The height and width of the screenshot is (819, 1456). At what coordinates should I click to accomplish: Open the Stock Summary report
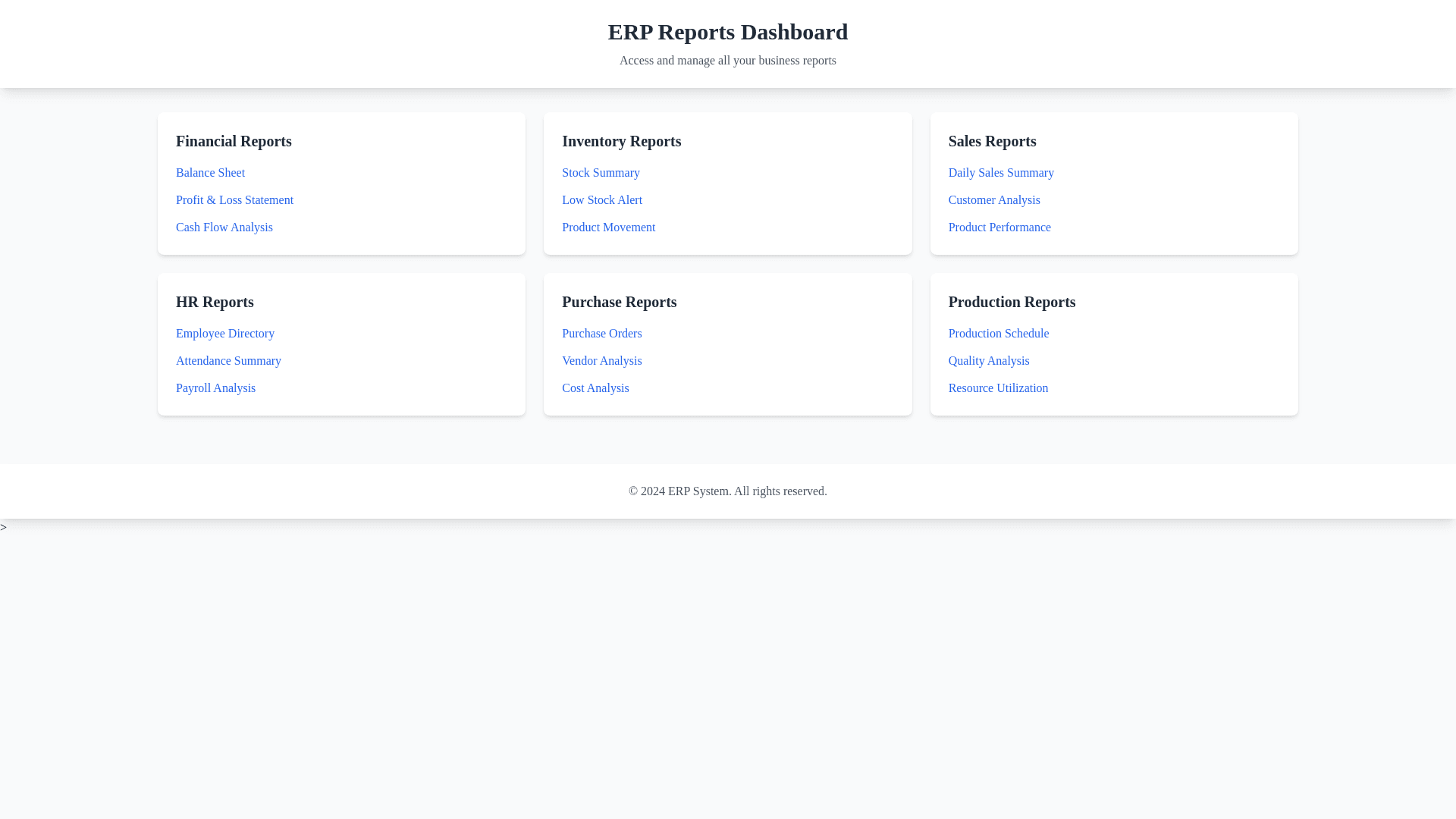[601, 173]
